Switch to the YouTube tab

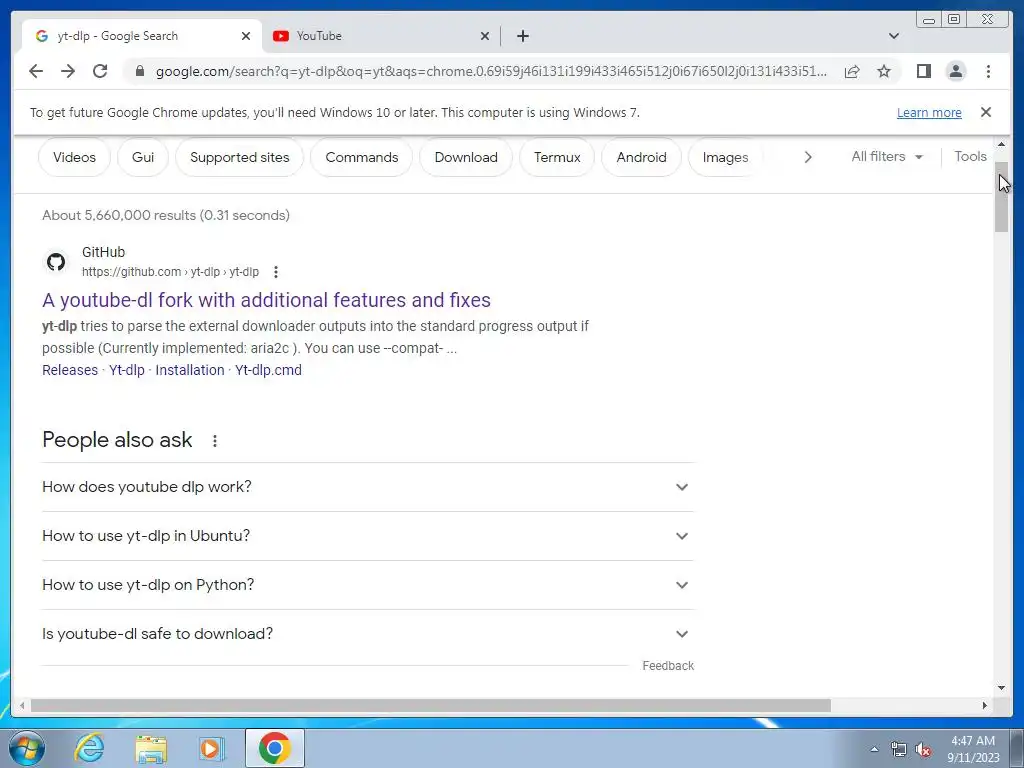382,36
